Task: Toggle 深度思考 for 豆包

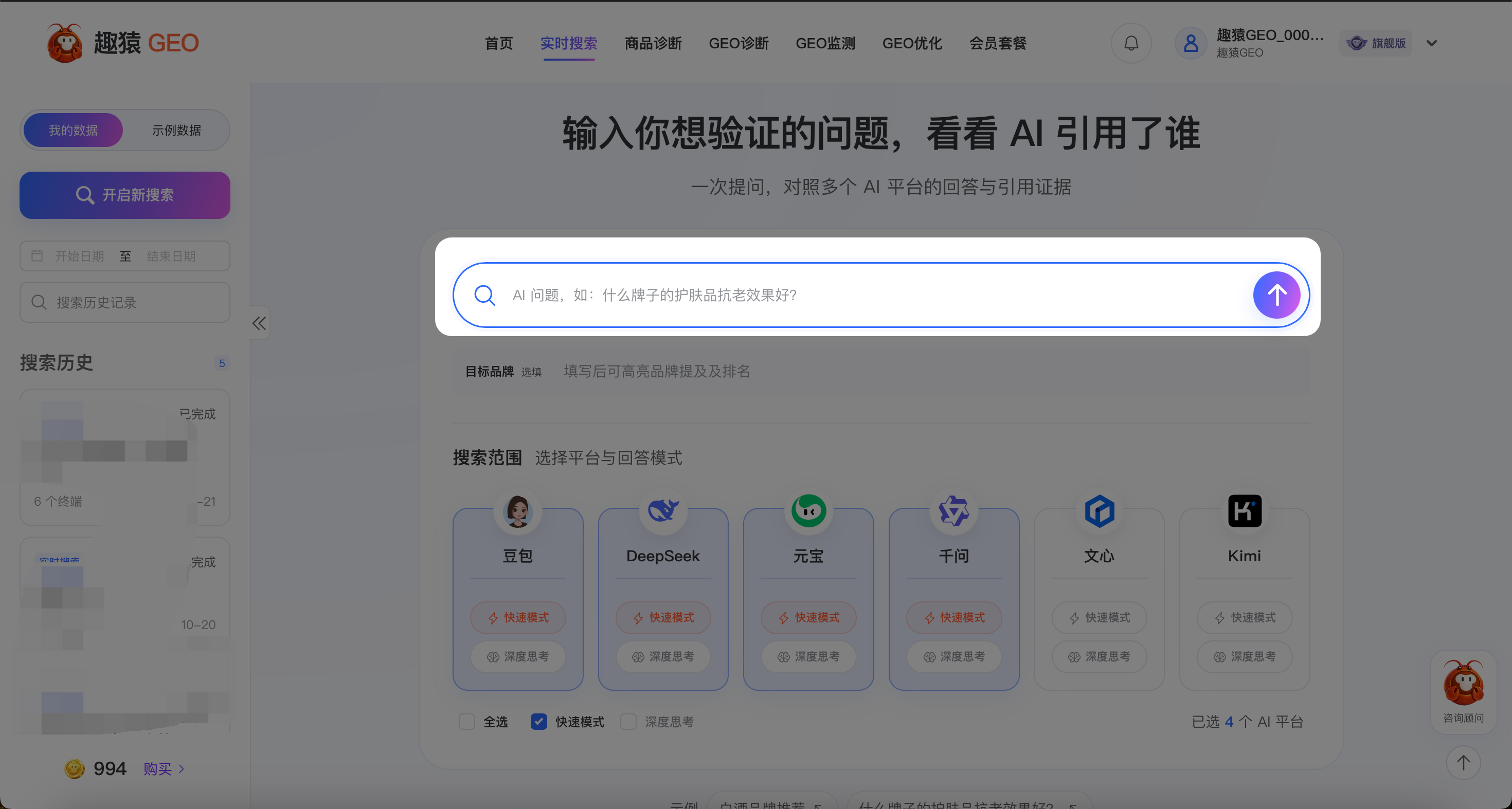Action: 518,656
